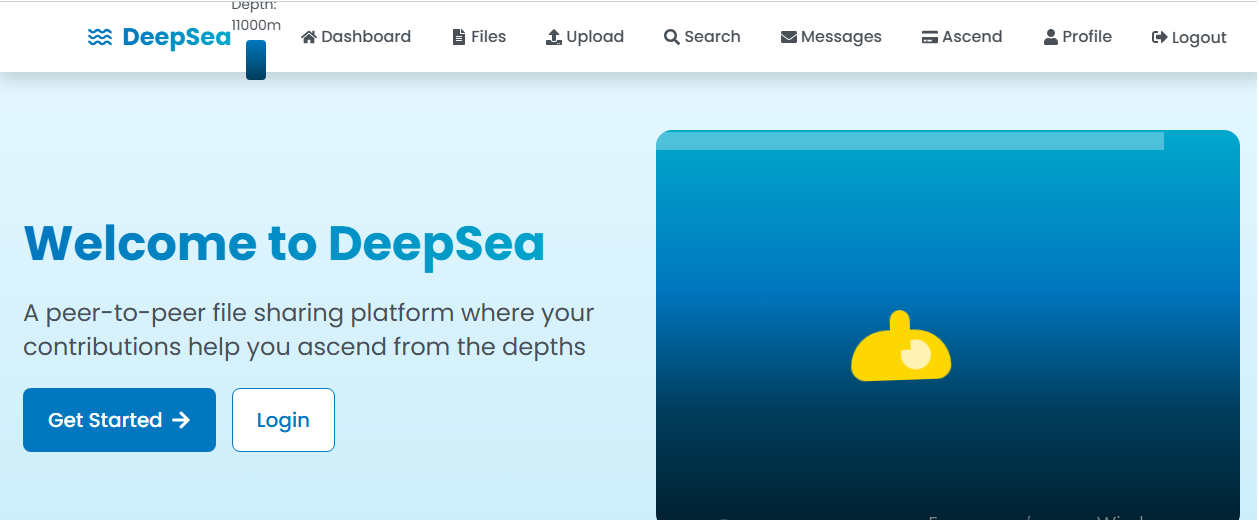Select Ascend in the navigation bar
The image size is (1259, 527).
click(962, 37)
